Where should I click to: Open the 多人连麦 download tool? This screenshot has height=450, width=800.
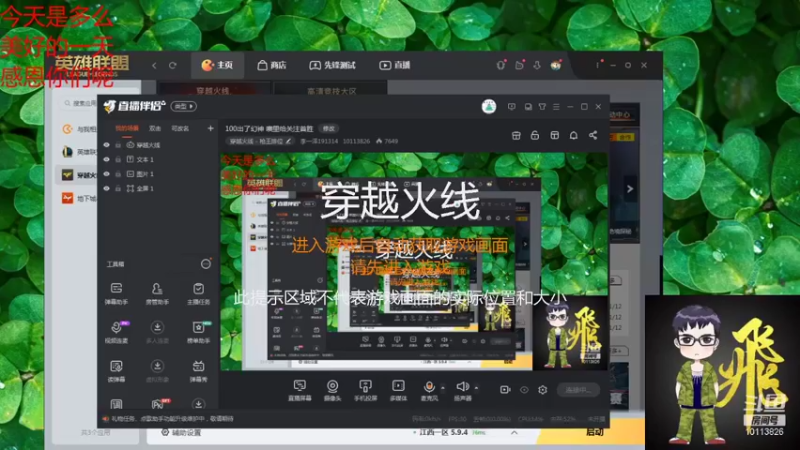(x=157, y=332)
